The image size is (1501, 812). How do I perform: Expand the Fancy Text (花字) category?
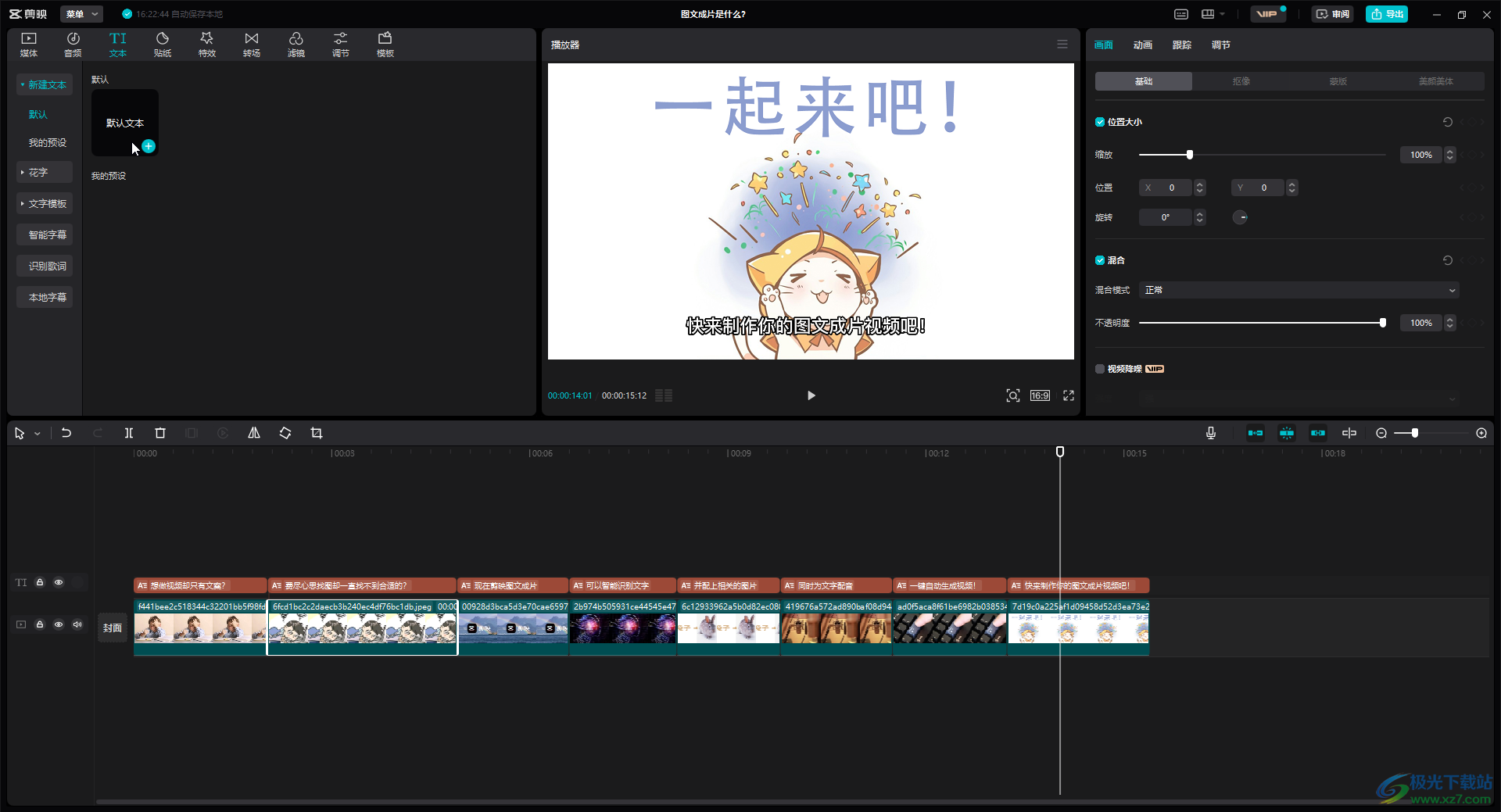(45, 172)
